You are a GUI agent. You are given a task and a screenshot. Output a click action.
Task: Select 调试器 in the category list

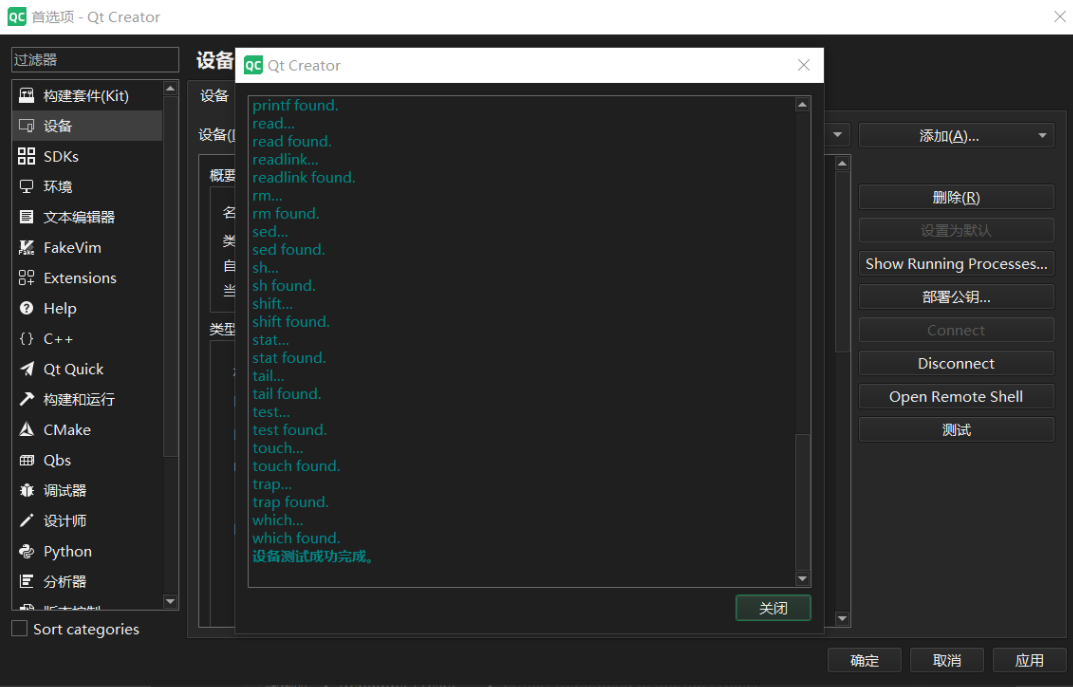click(x=87, y=491)
